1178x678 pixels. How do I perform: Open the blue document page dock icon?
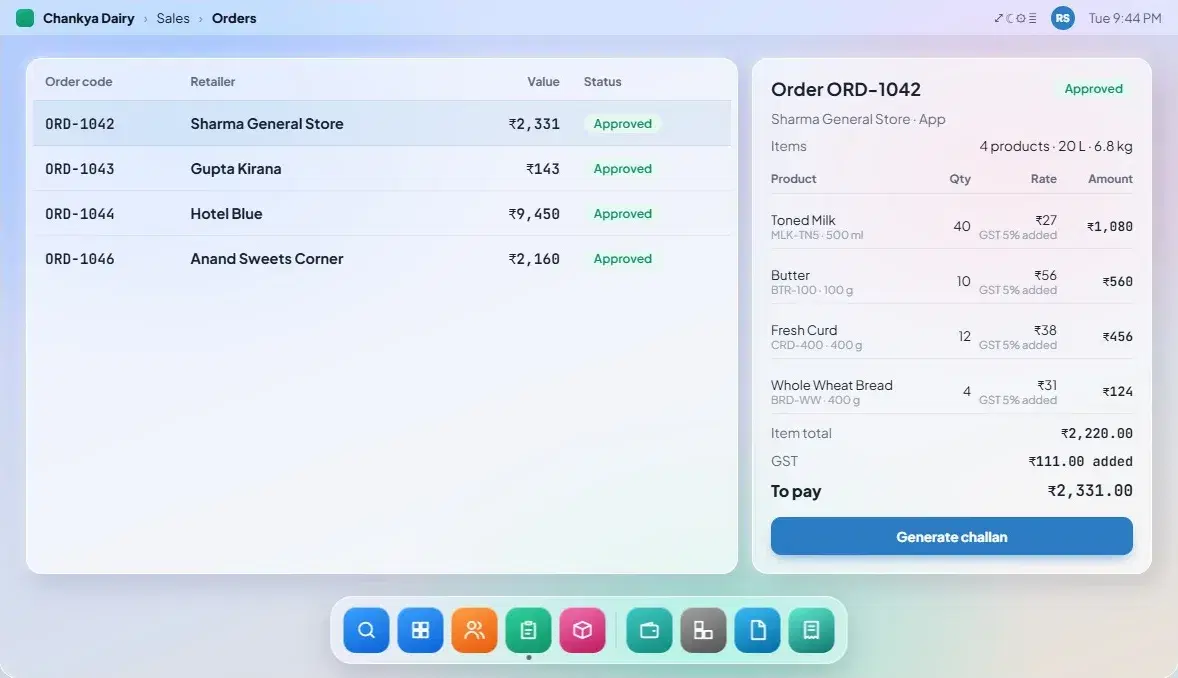(757, 630)
